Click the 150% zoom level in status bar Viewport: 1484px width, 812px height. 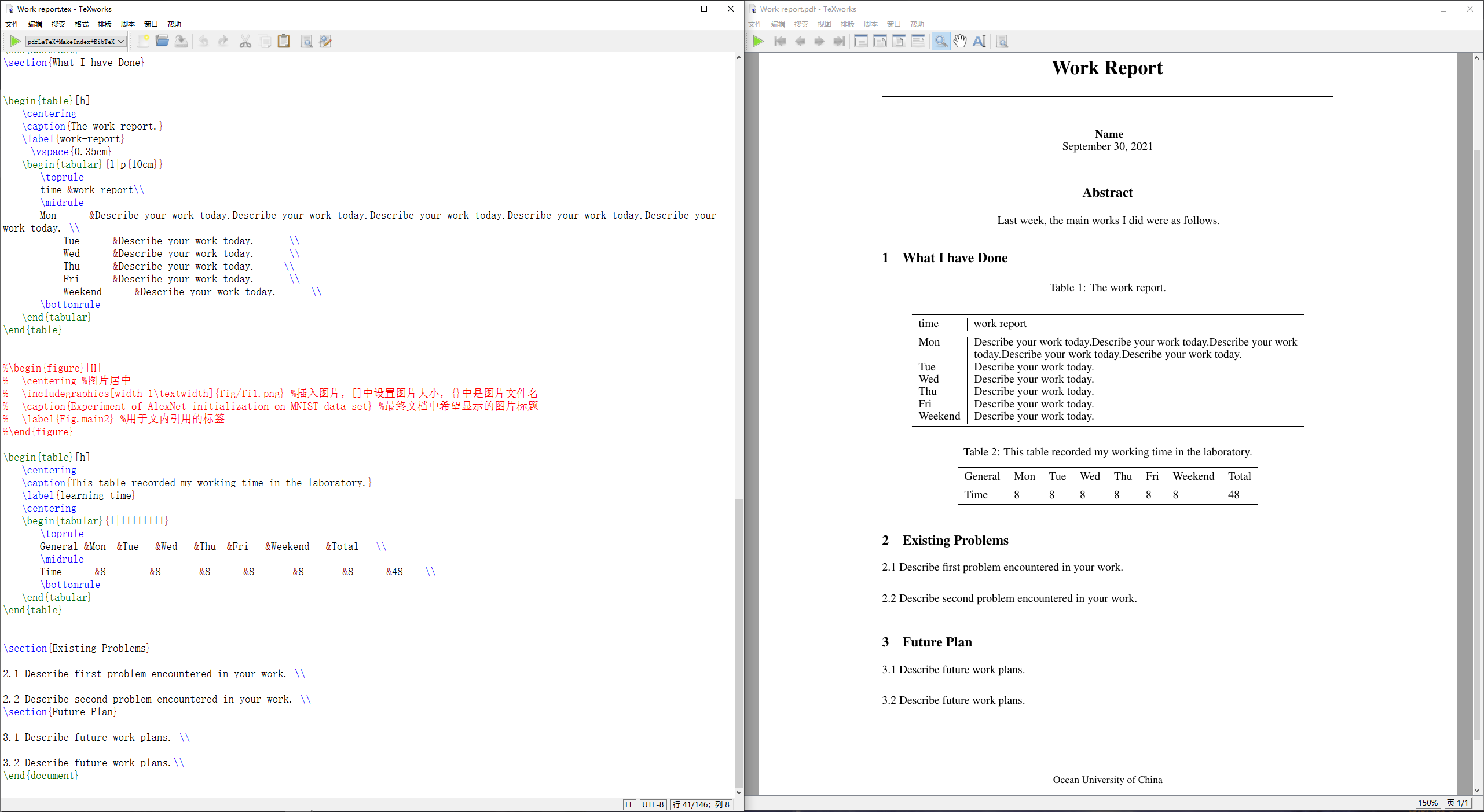tap(1427, 803)
